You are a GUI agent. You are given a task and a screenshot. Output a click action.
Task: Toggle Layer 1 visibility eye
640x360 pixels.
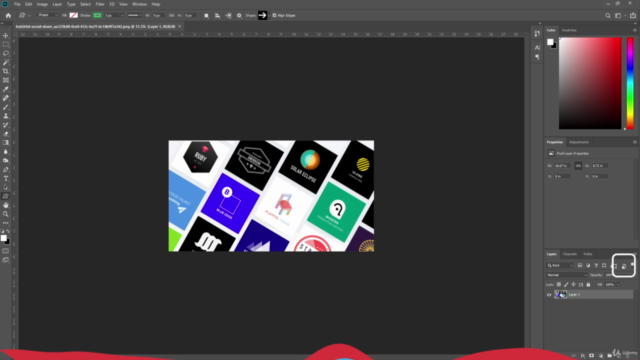pos(549,295)
